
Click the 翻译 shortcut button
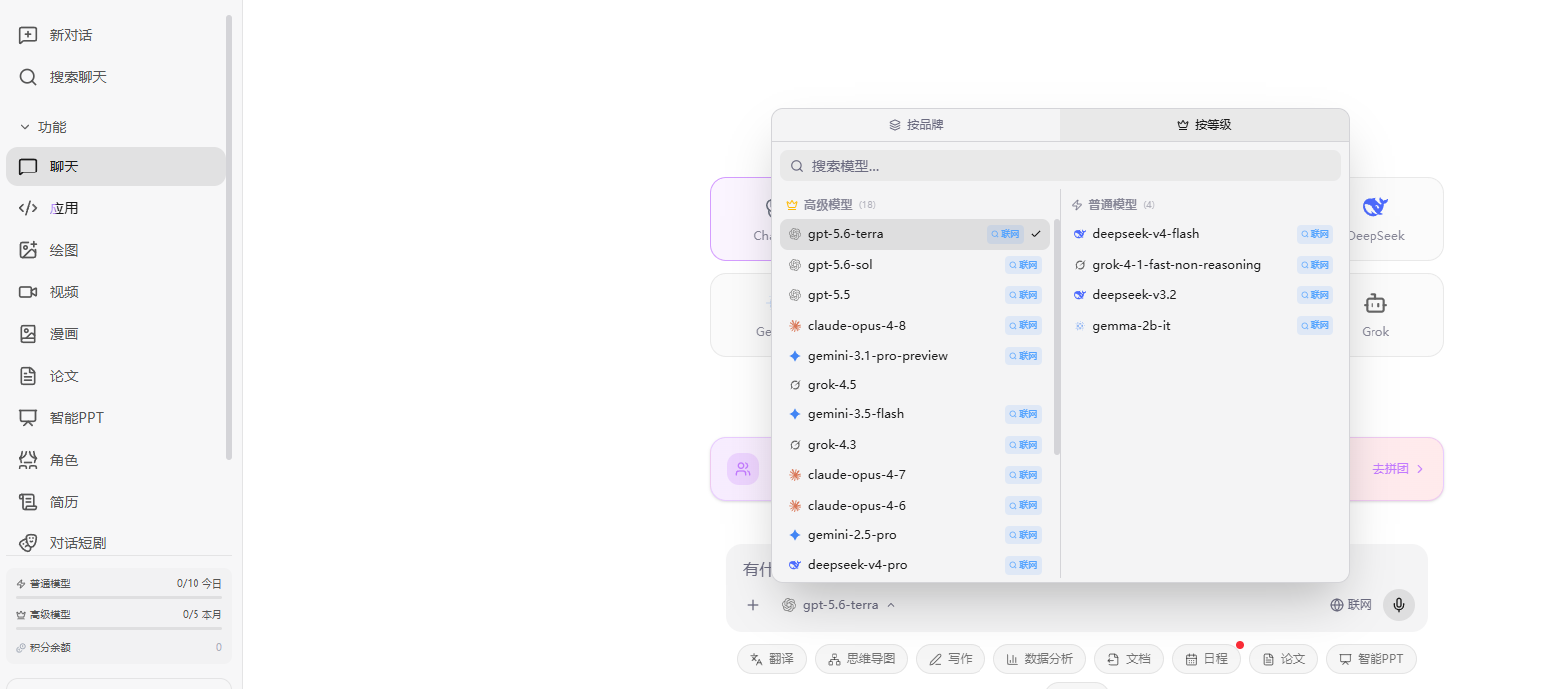pos(772,659)
